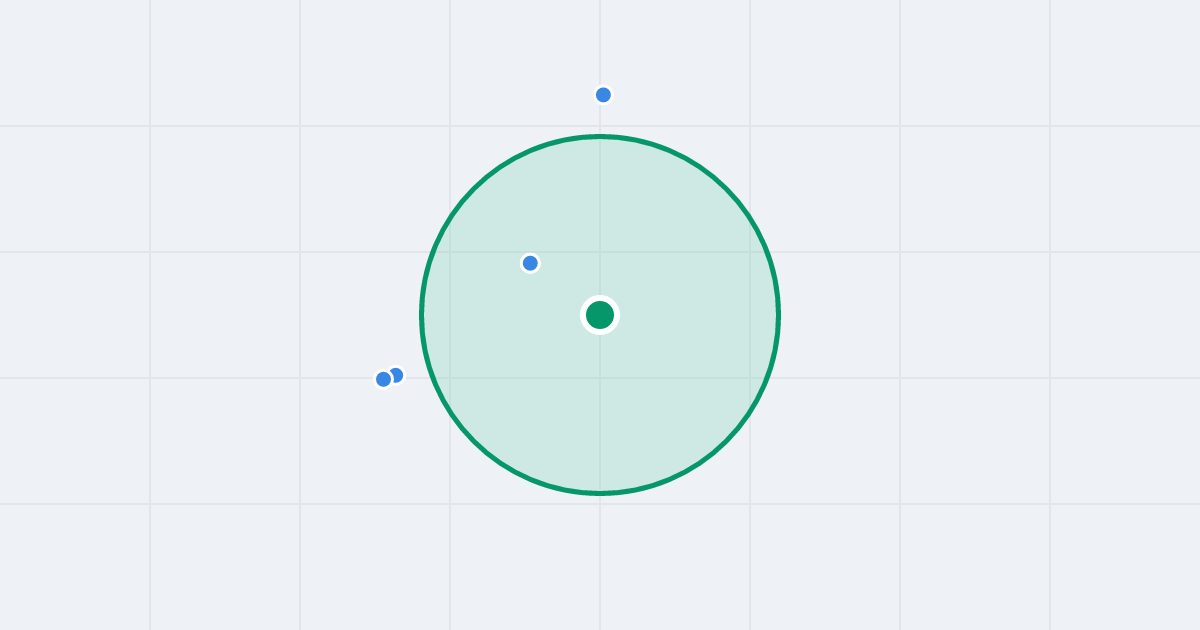Click the green circle's outline at its rightmost point

(x=779, y=315)
